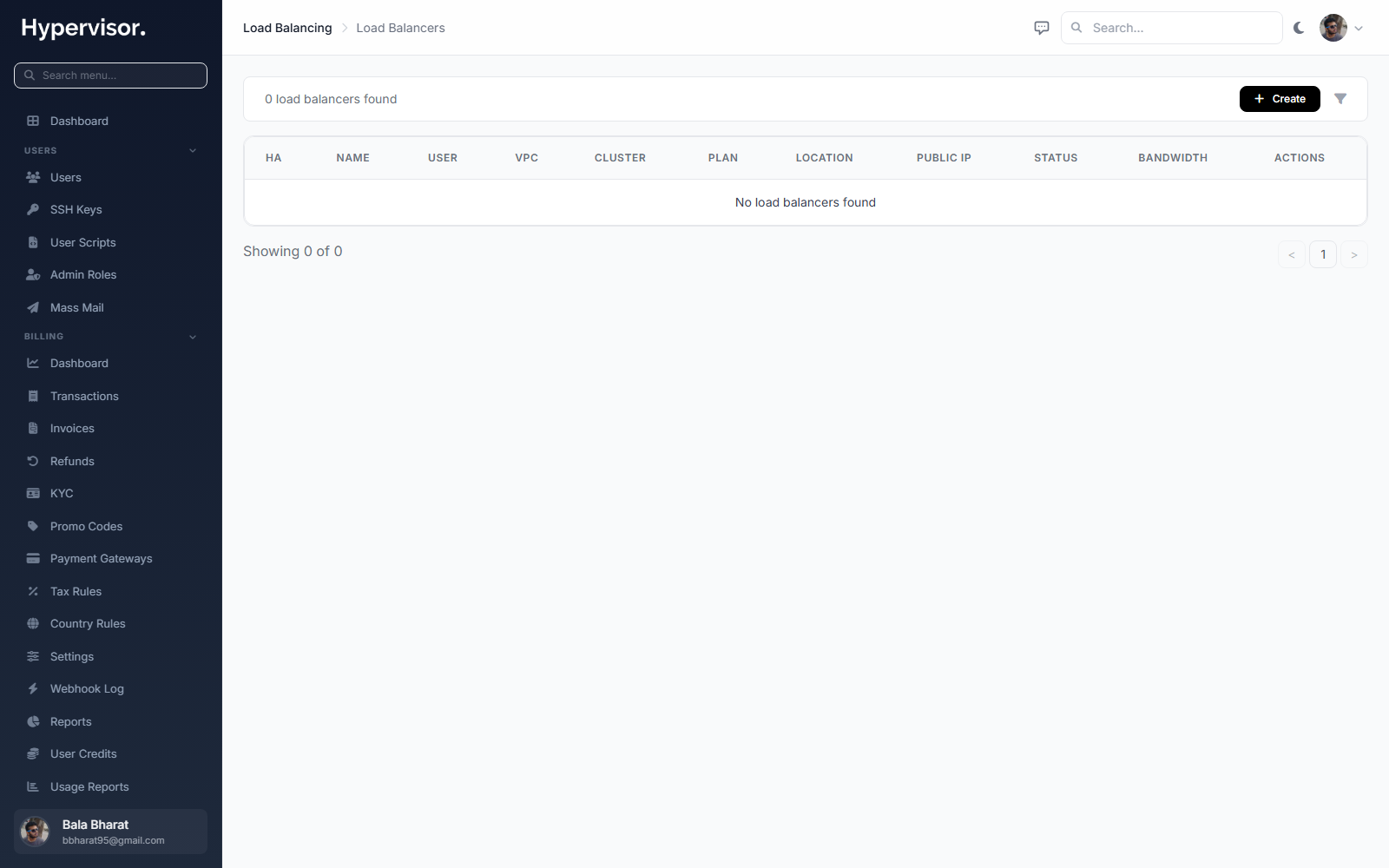Screen dimensions: 1389x868
Task: Click the "No load balancers found" message
Action: coord(806,202)
